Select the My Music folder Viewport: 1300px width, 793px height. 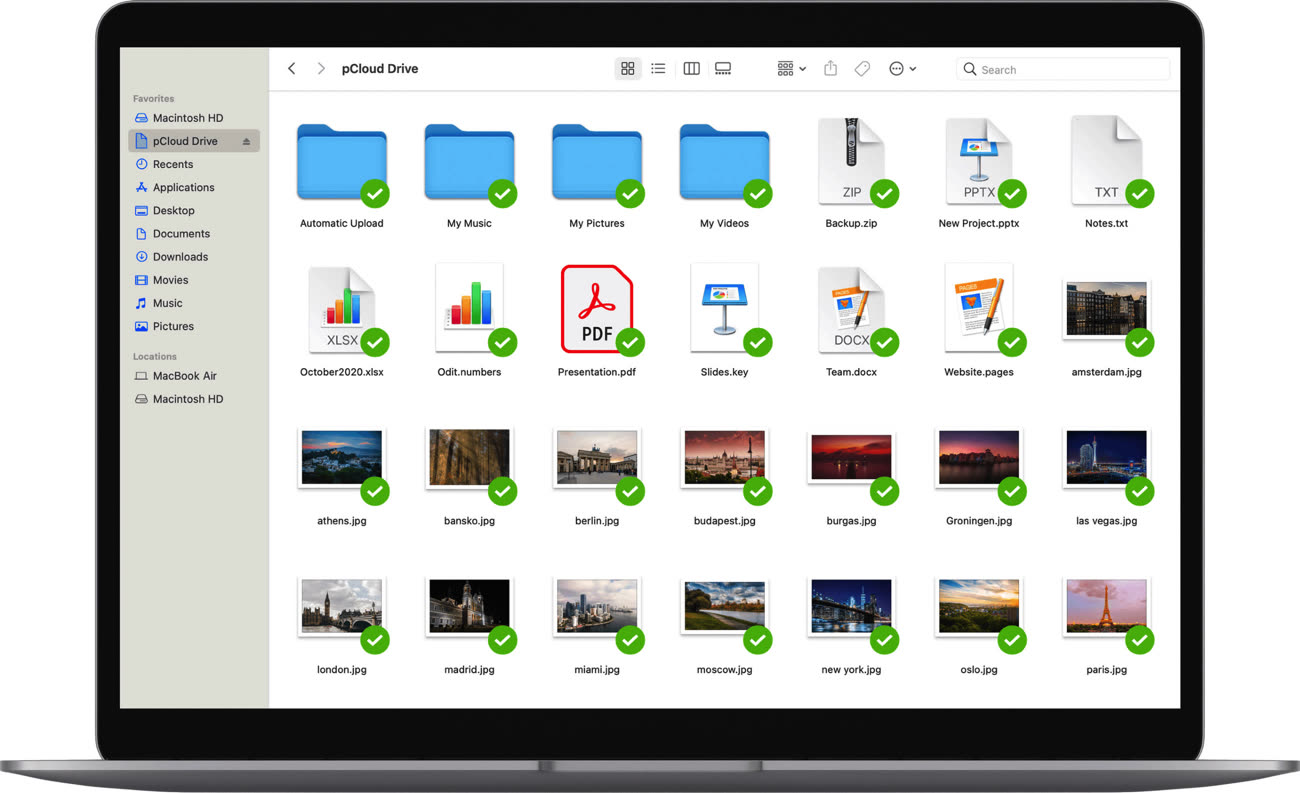click(x=469, y=163)
